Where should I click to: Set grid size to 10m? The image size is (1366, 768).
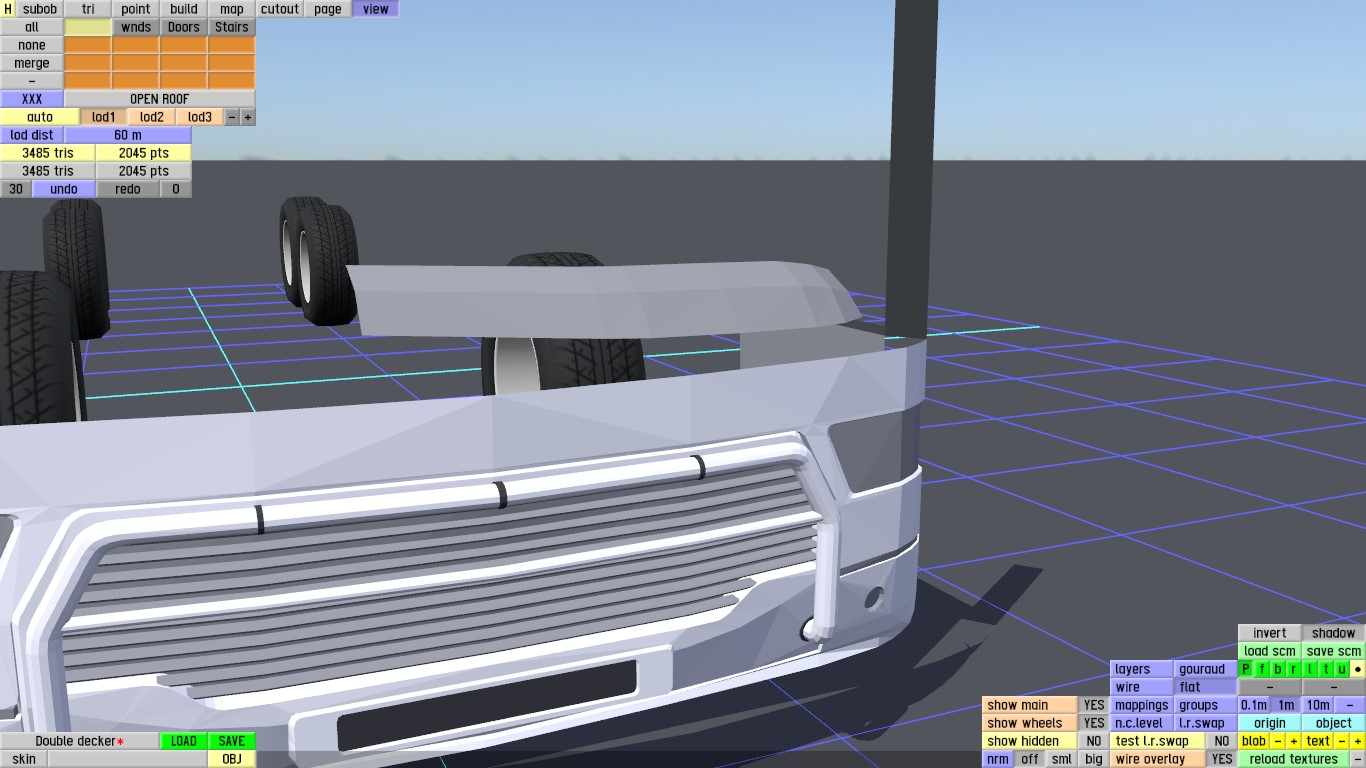point(1318,705)
